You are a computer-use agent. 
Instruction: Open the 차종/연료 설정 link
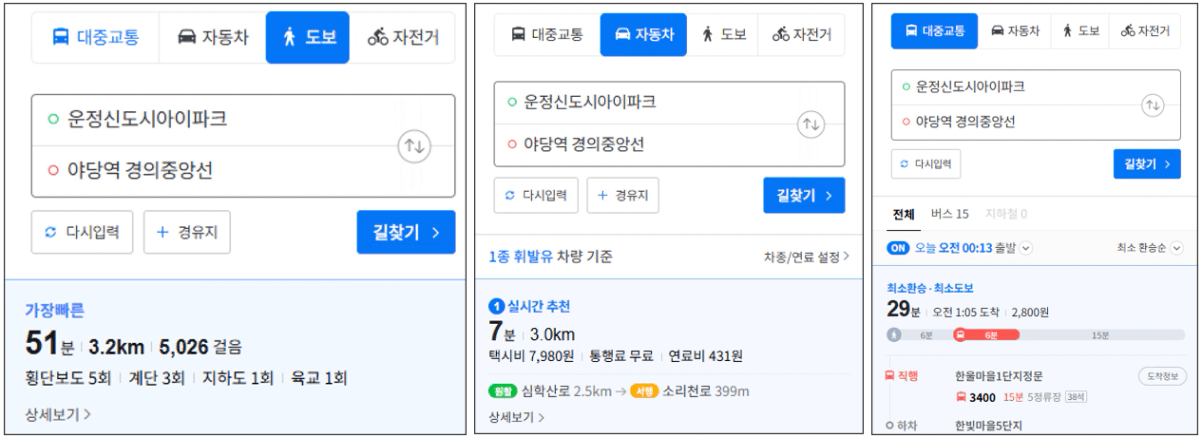coord(806,257)
